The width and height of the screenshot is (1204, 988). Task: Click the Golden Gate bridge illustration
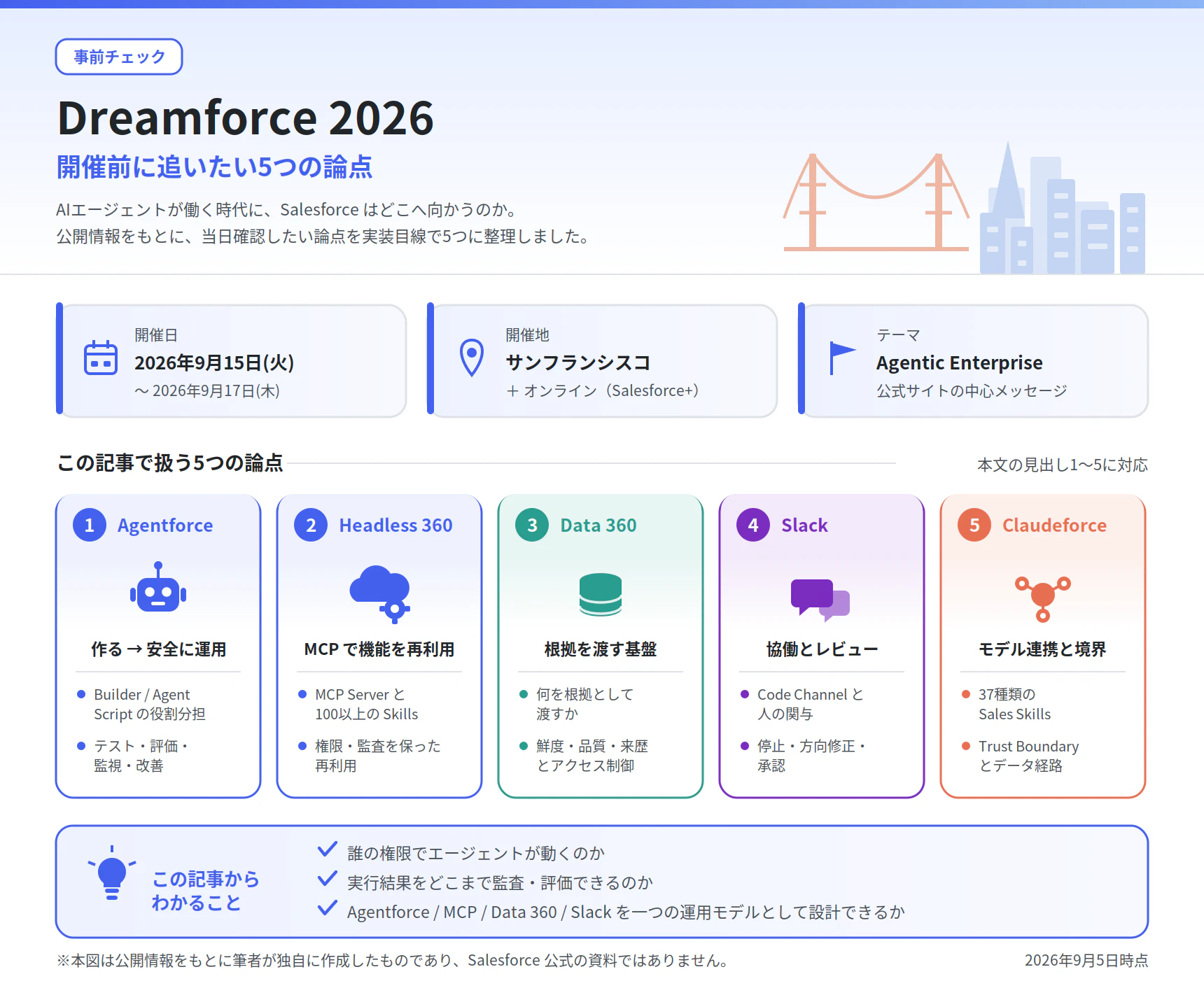tap(876, 202)
